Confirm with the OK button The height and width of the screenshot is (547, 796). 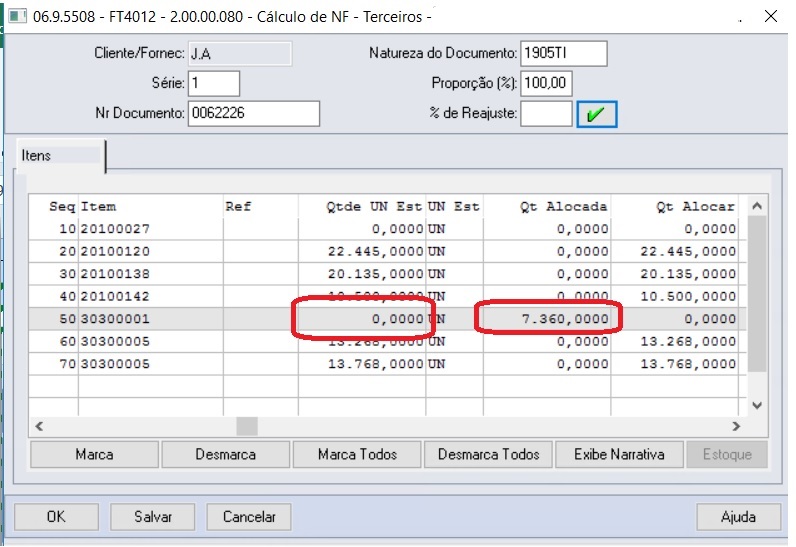(x=56, y=517)
